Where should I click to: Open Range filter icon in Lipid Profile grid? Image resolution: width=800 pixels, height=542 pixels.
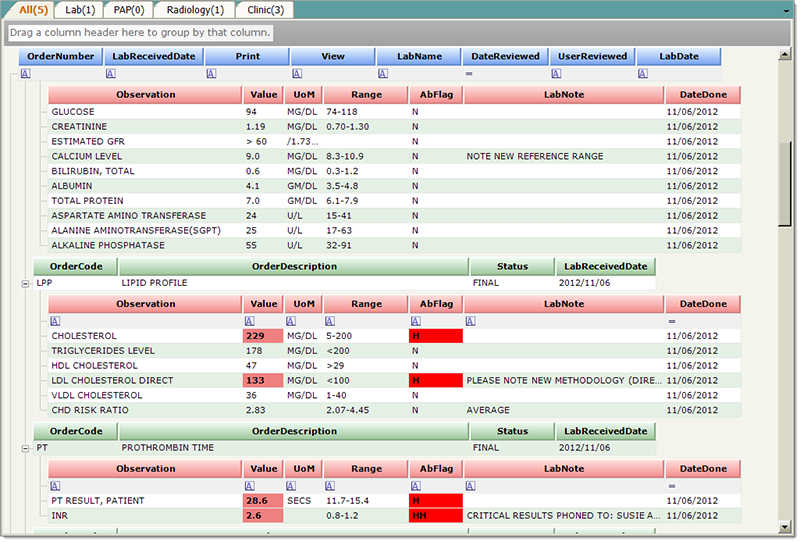330,321
